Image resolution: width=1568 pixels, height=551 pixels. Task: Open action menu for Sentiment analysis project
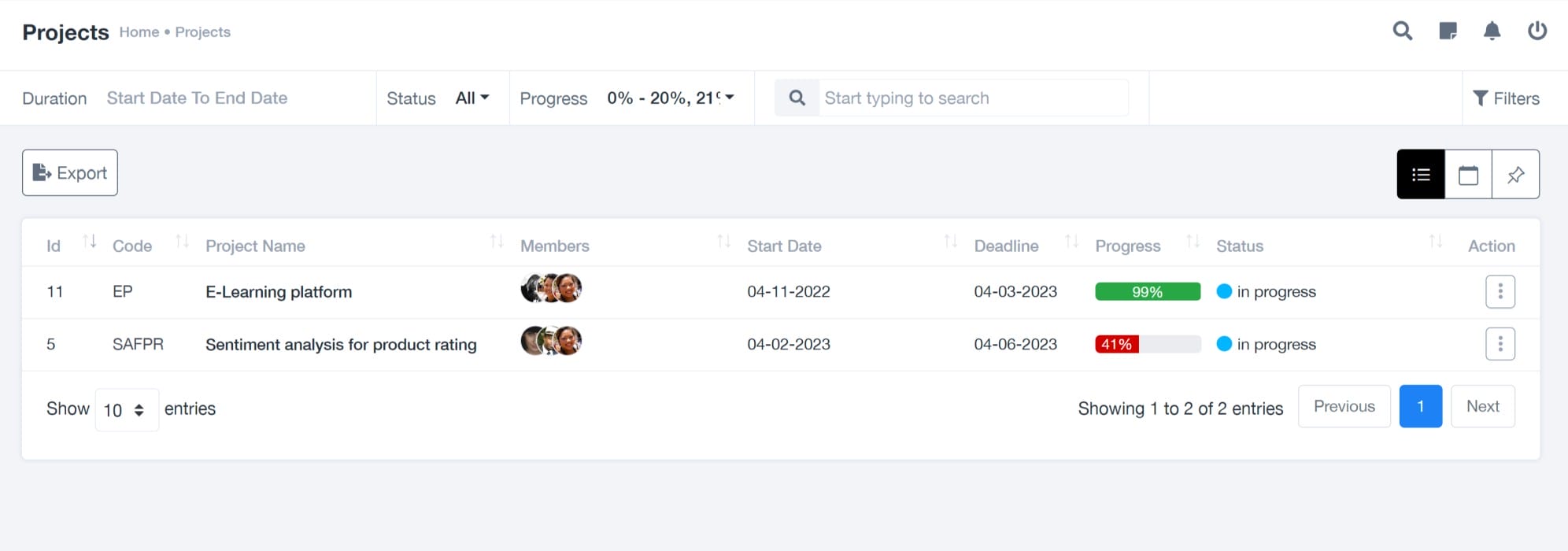click(x=1500, y=344)
